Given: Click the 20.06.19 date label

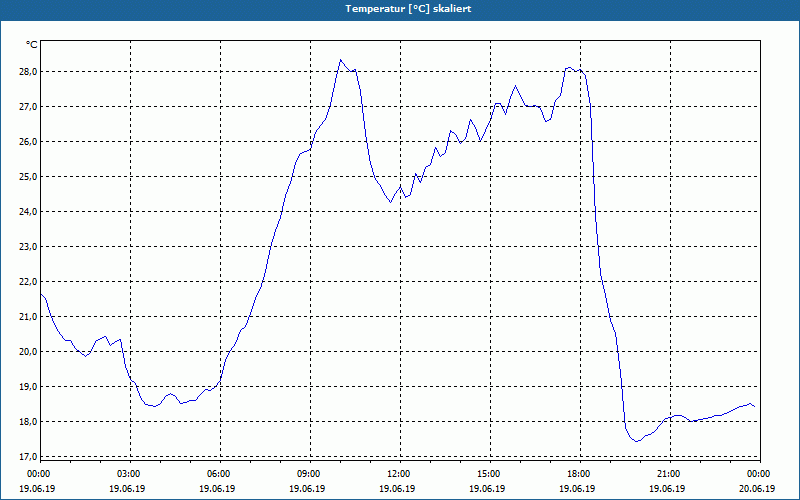Looking at the screenshot, I should coord(757,489).
